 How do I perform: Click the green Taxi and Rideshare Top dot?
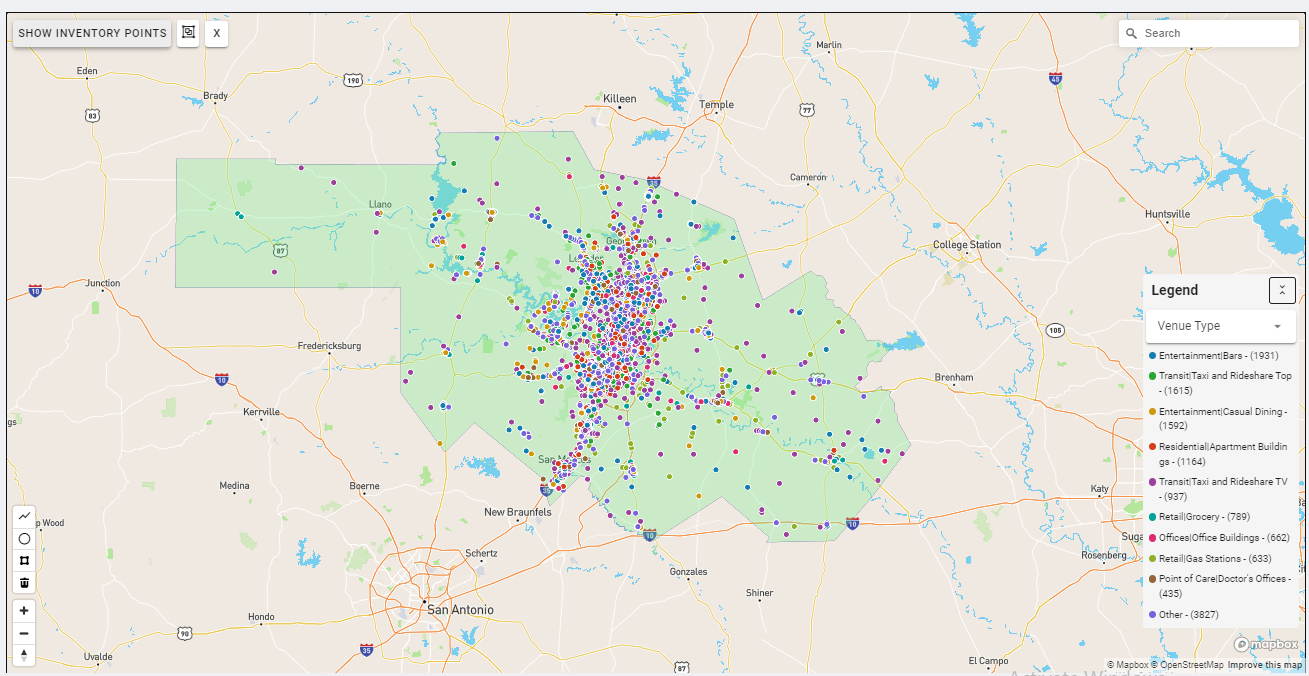click(1153, 376)
